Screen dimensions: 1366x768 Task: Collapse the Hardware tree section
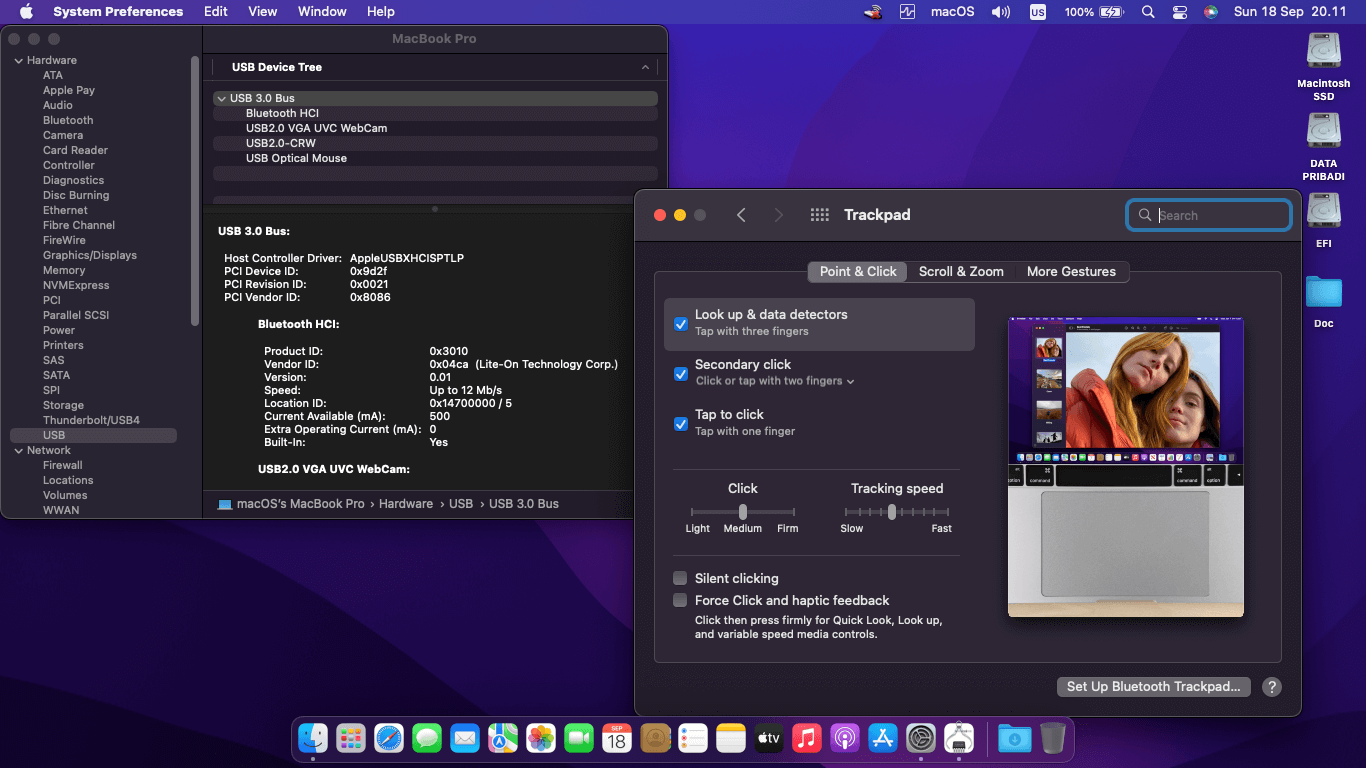click(18, 61)
